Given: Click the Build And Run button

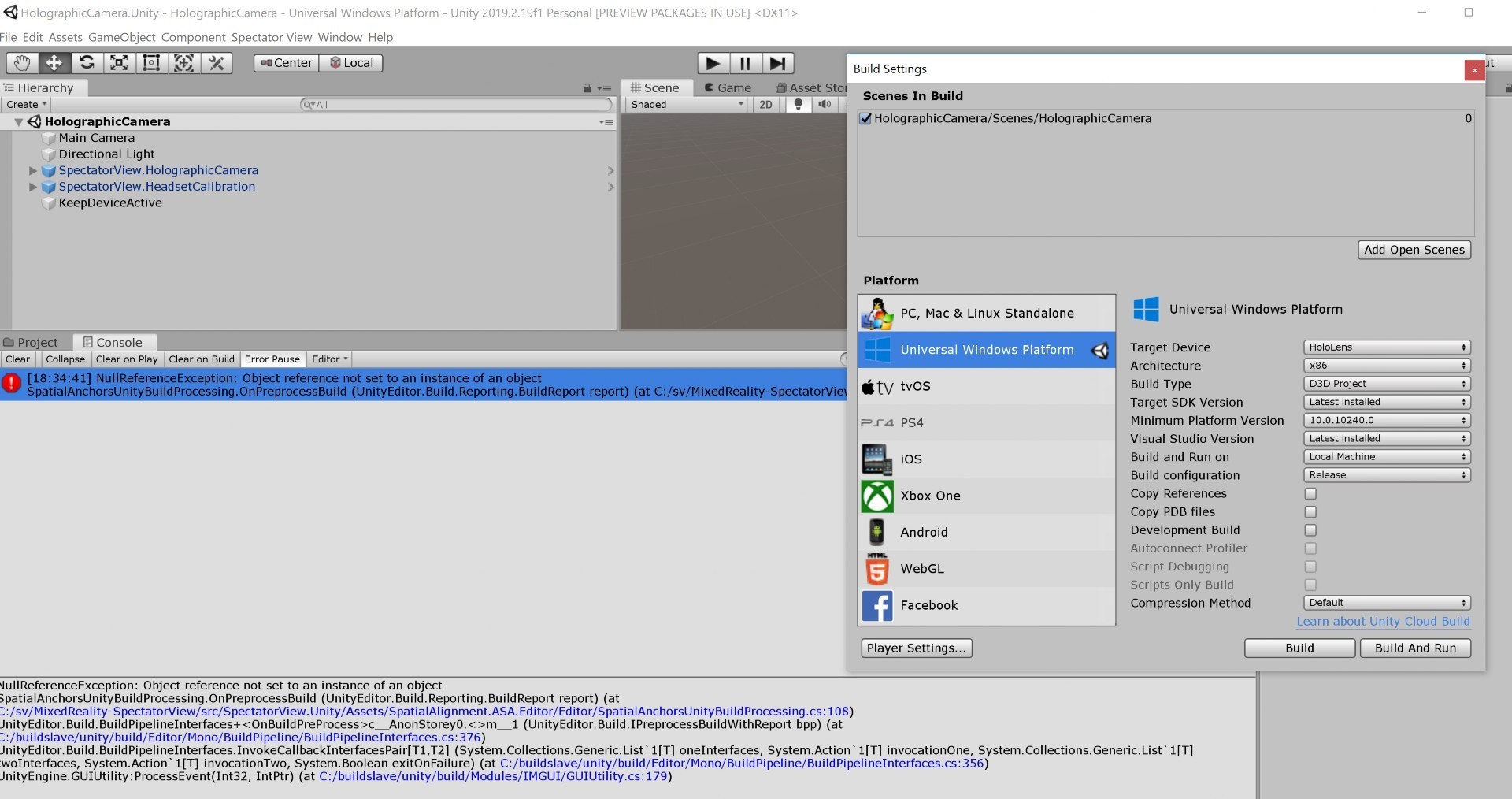Looking at the screenshot, I should coord(1414,648).
